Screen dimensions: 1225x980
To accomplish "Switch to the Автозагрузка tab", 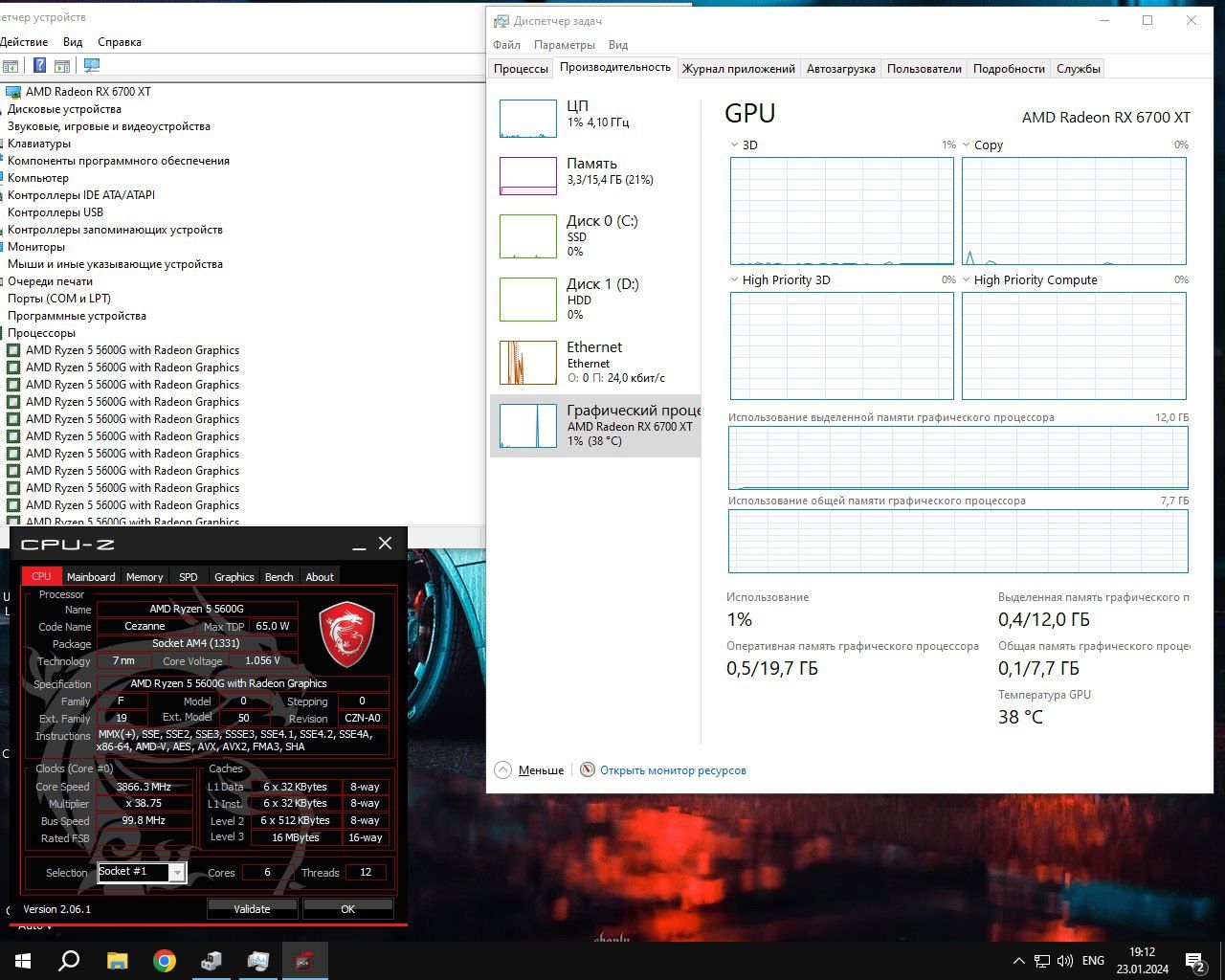I will pos(840,69).
